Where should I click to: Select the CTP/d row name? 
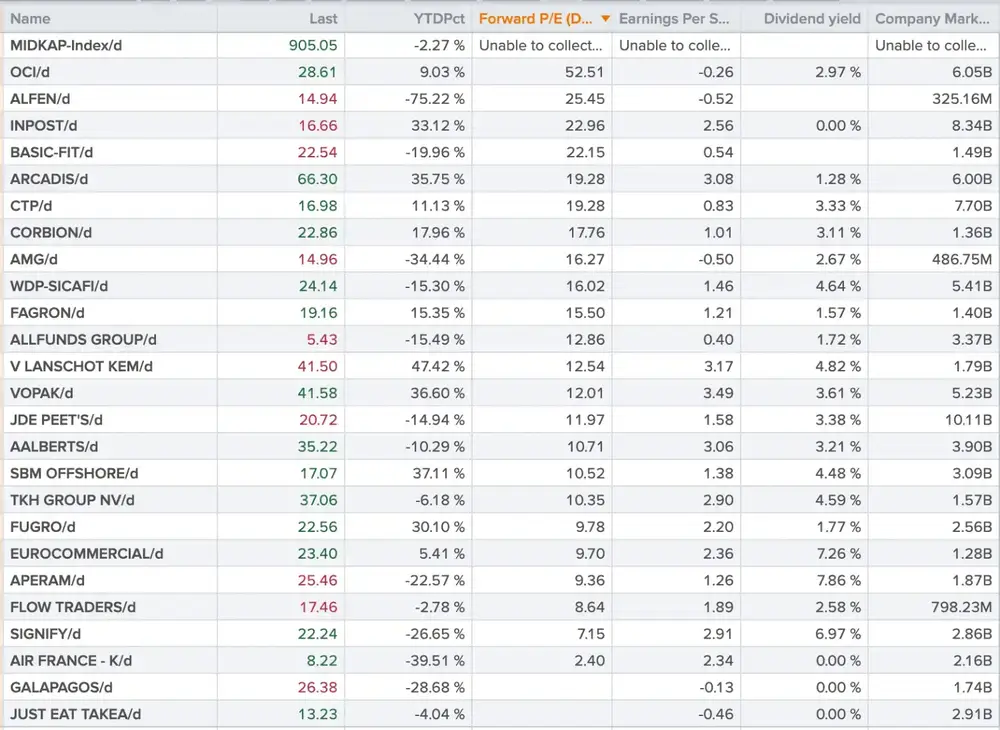click(31, 206)
